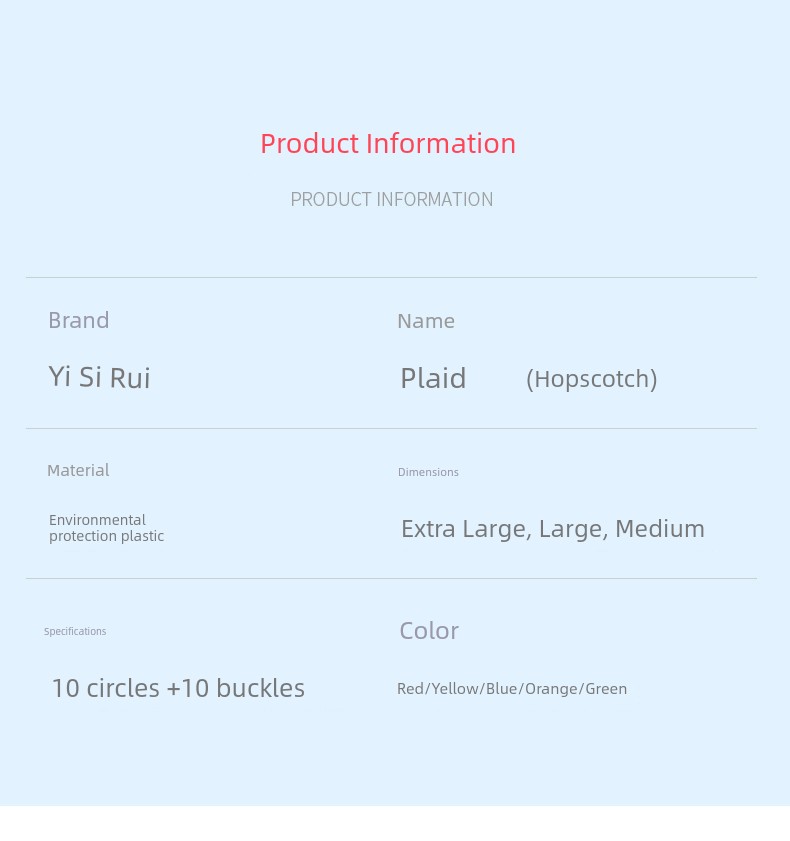The width and height of the screenshot is (790, 841).
Task: Click the Blue color option text
Action: [501, 689]
